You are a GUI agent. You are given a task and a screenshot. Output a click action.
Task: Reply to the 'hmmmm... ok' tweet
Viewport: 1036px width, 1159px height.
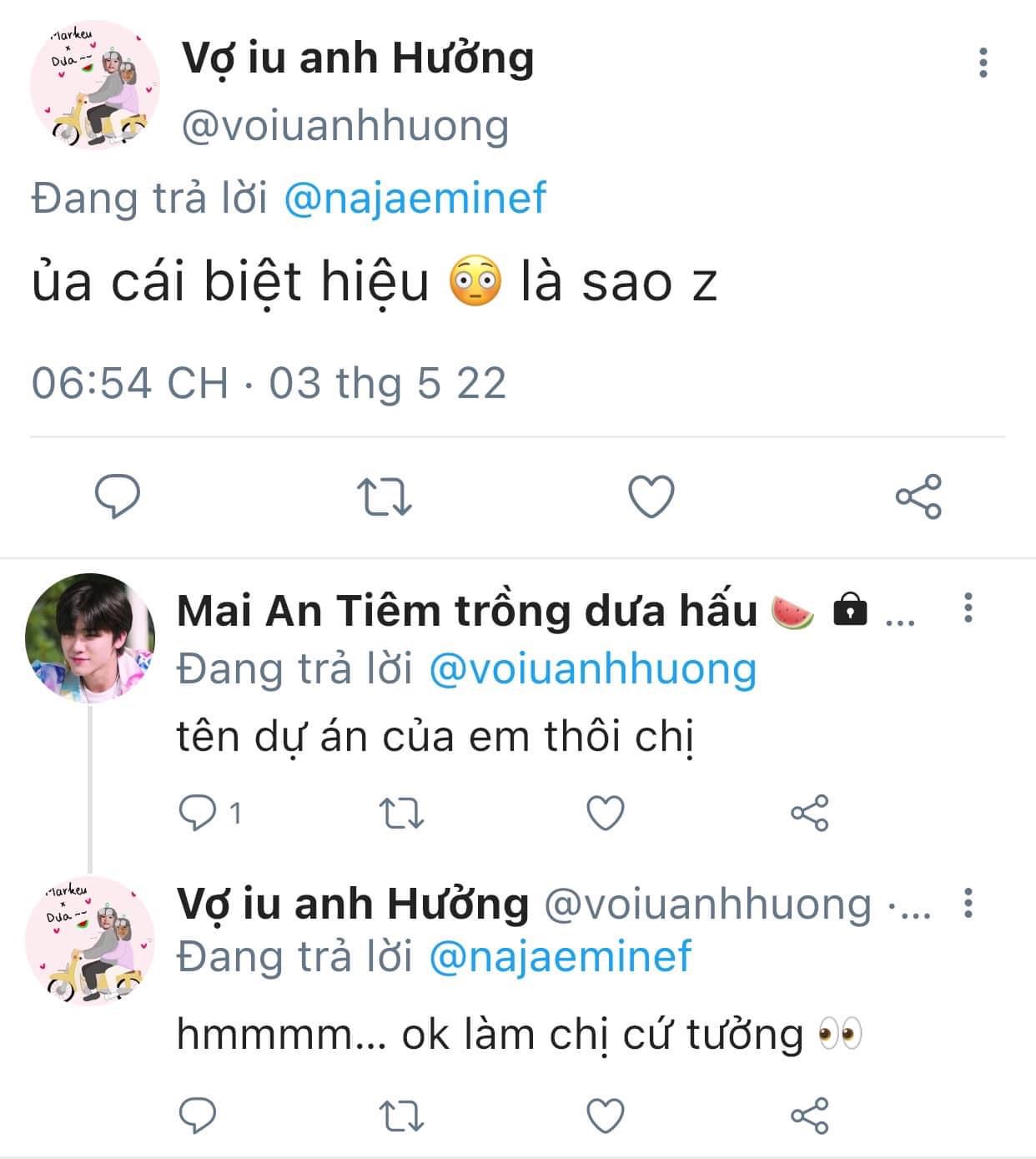(198, 1116)
